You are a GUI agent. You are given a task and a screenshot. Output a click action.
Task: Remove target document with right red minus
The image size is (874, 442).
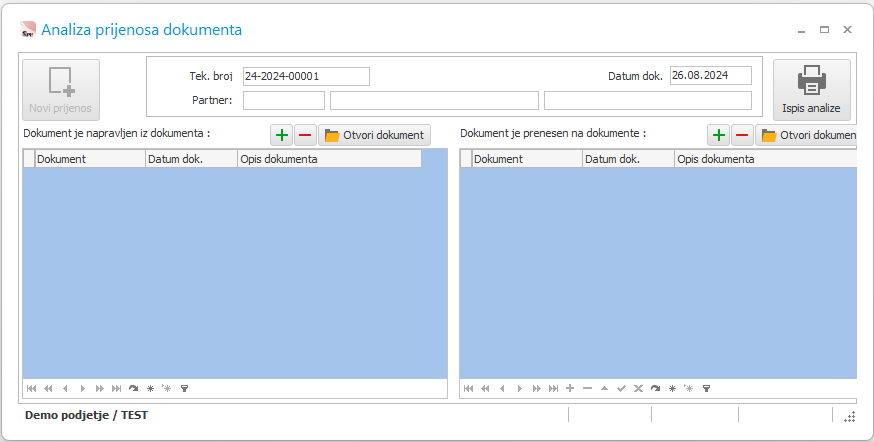[742, 135]
